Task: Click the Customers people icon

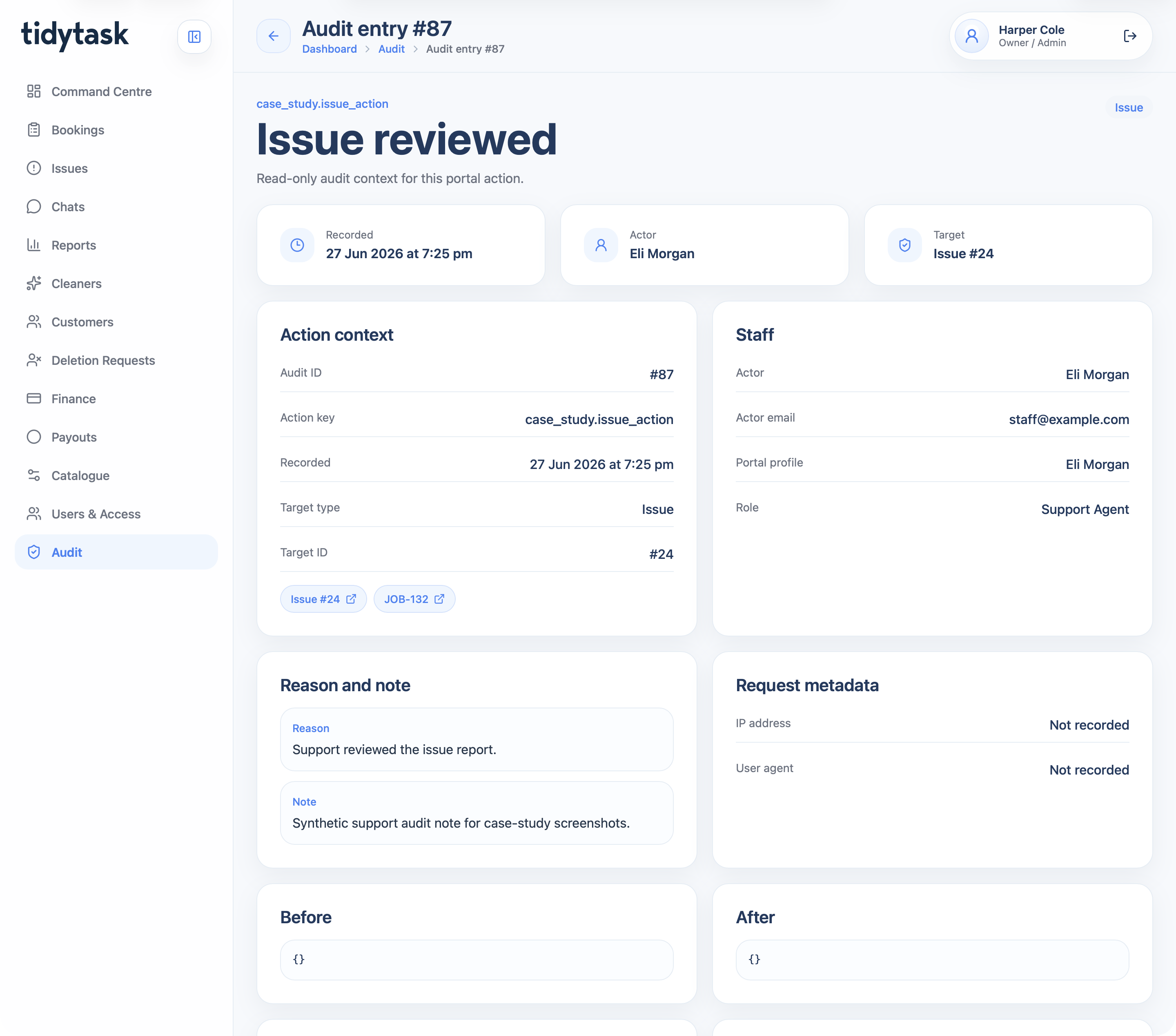Action: 34,322
